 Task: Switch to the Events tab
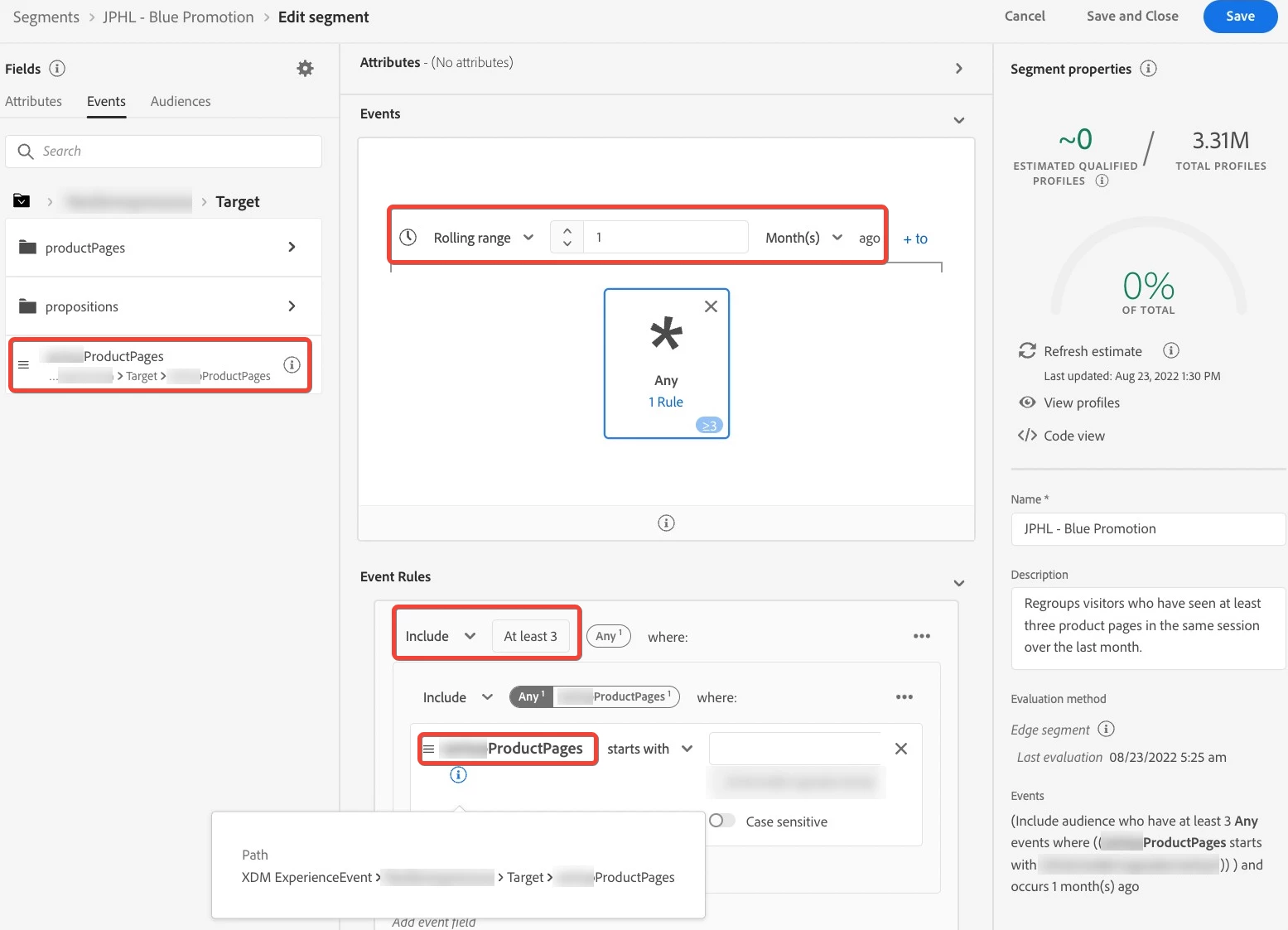[x=106, y=101]
